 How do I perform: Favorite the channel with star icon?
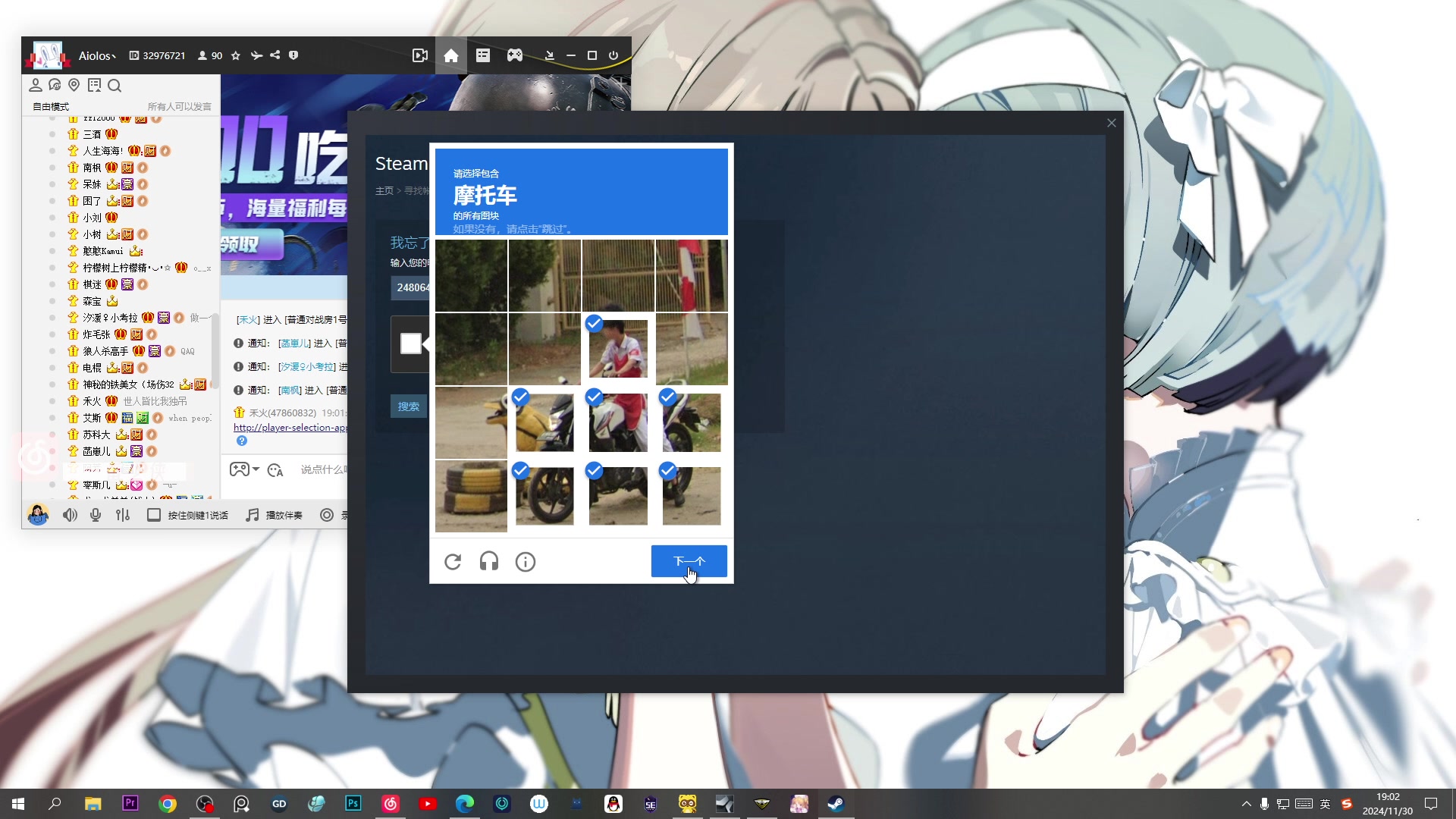click(236, 55)
